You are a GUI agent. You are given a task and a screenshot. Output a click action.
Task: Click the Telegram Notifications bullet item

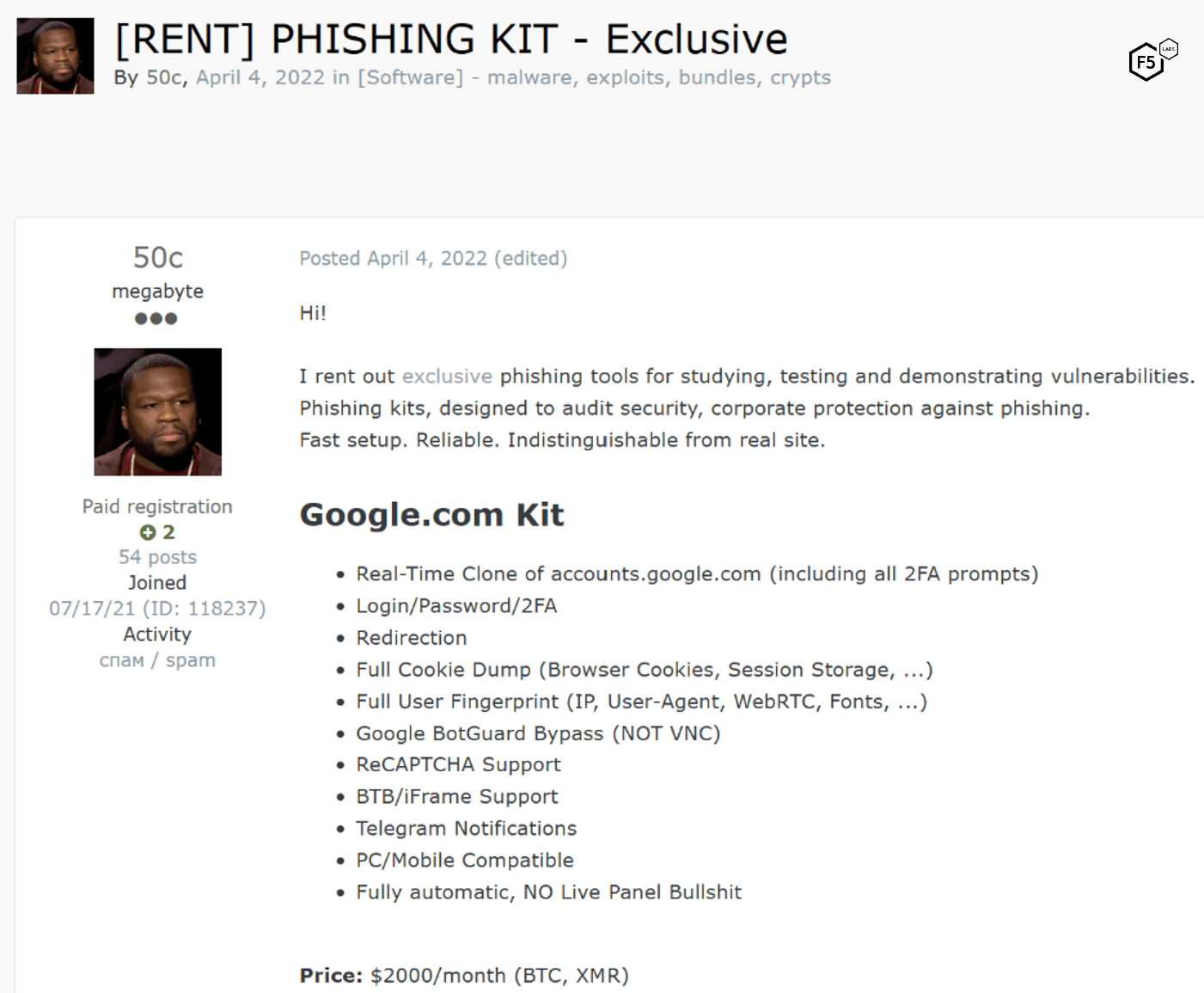466,829
